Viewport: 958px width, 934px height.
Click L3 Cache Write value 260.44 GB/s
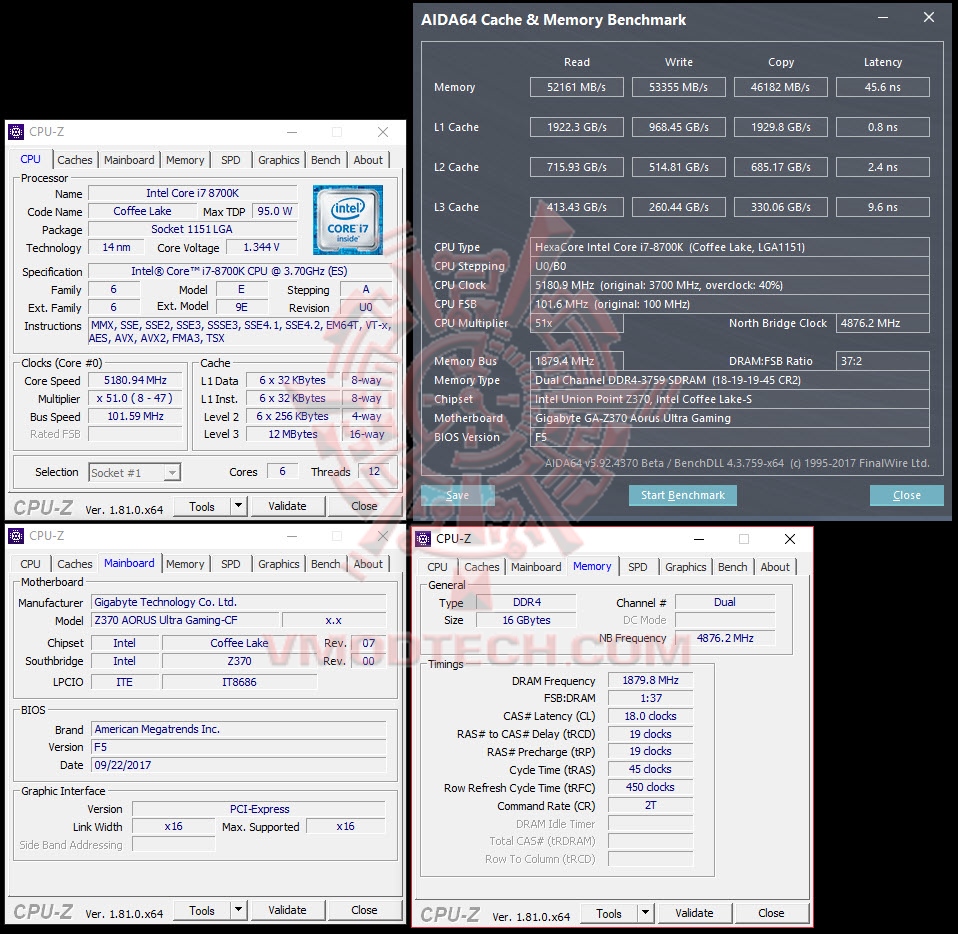tap(678, 207)
